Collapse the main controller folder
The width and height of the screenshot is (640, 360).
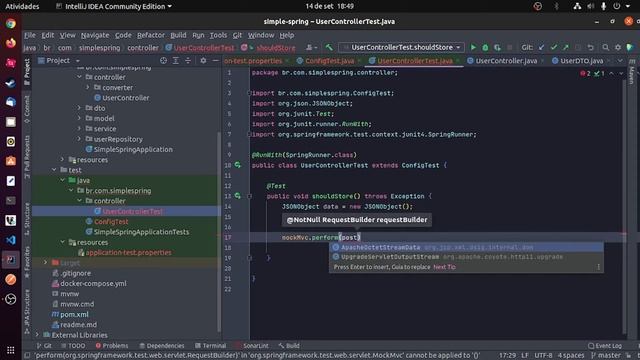tap(79, 77)
